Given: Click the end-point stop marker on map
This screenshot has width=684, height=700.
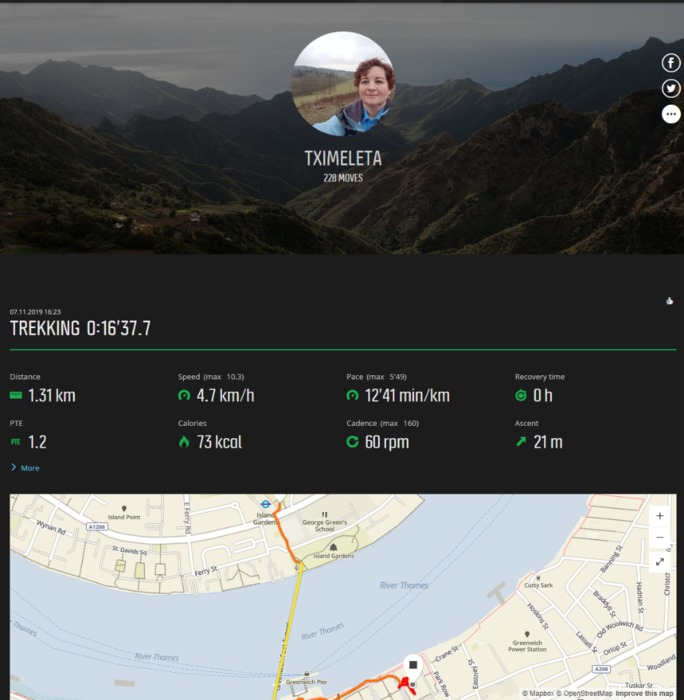Looking at the screenshot, I should [413, 666].
